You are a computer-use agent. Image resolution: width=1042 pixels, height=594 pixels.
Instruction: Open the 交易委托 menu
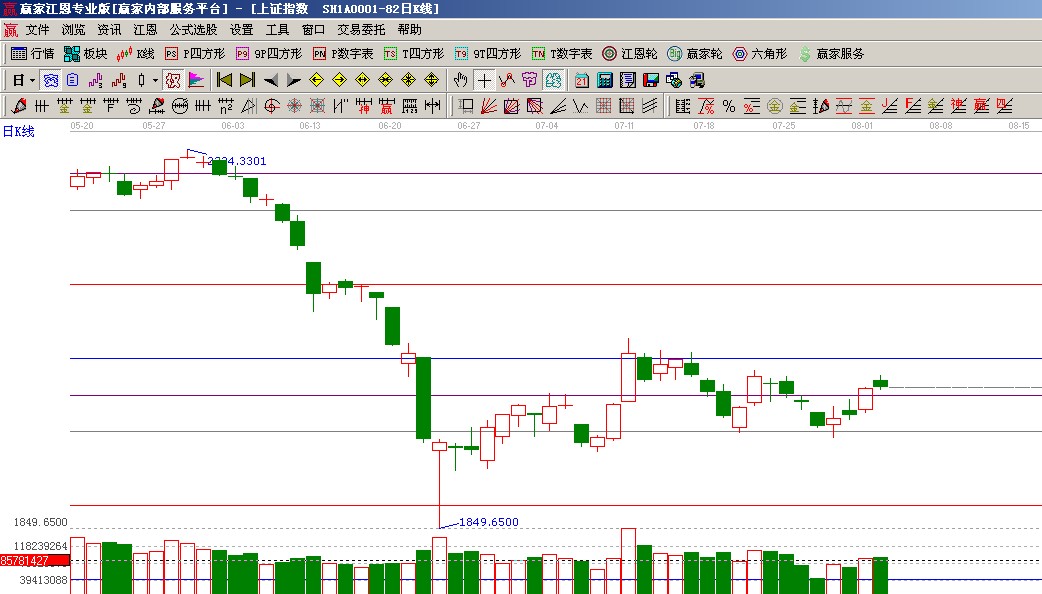361,30
